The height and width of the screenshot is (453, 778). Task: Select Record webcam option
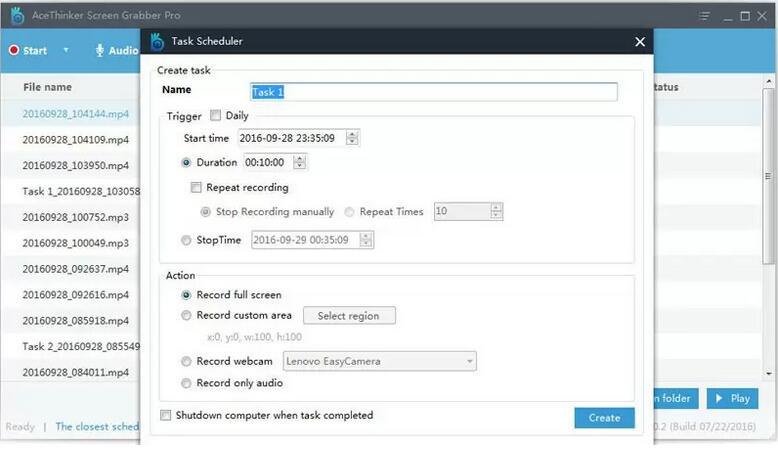186,362
